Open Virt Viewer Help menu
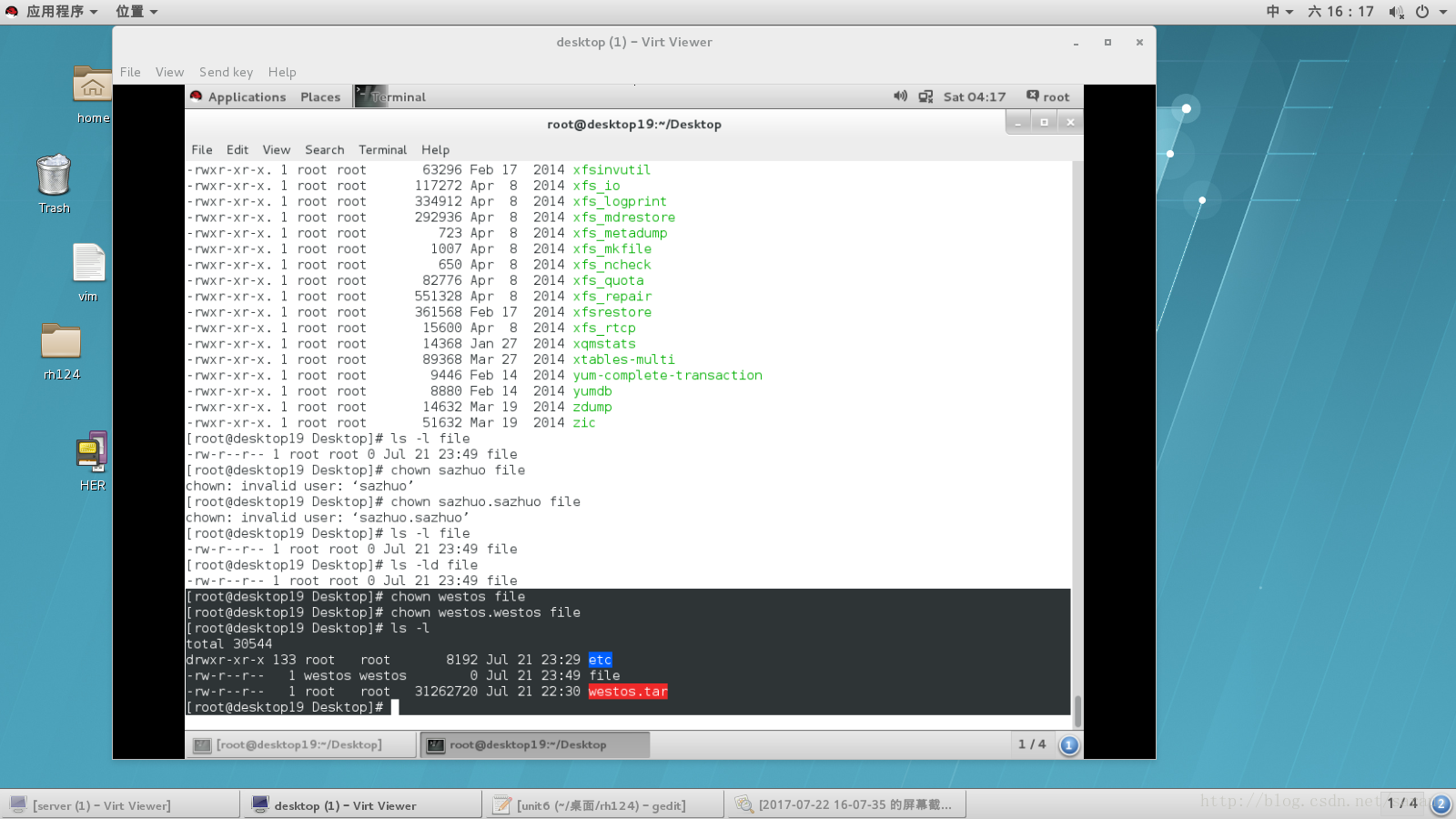1456x819 pixels. coord(282,72)
